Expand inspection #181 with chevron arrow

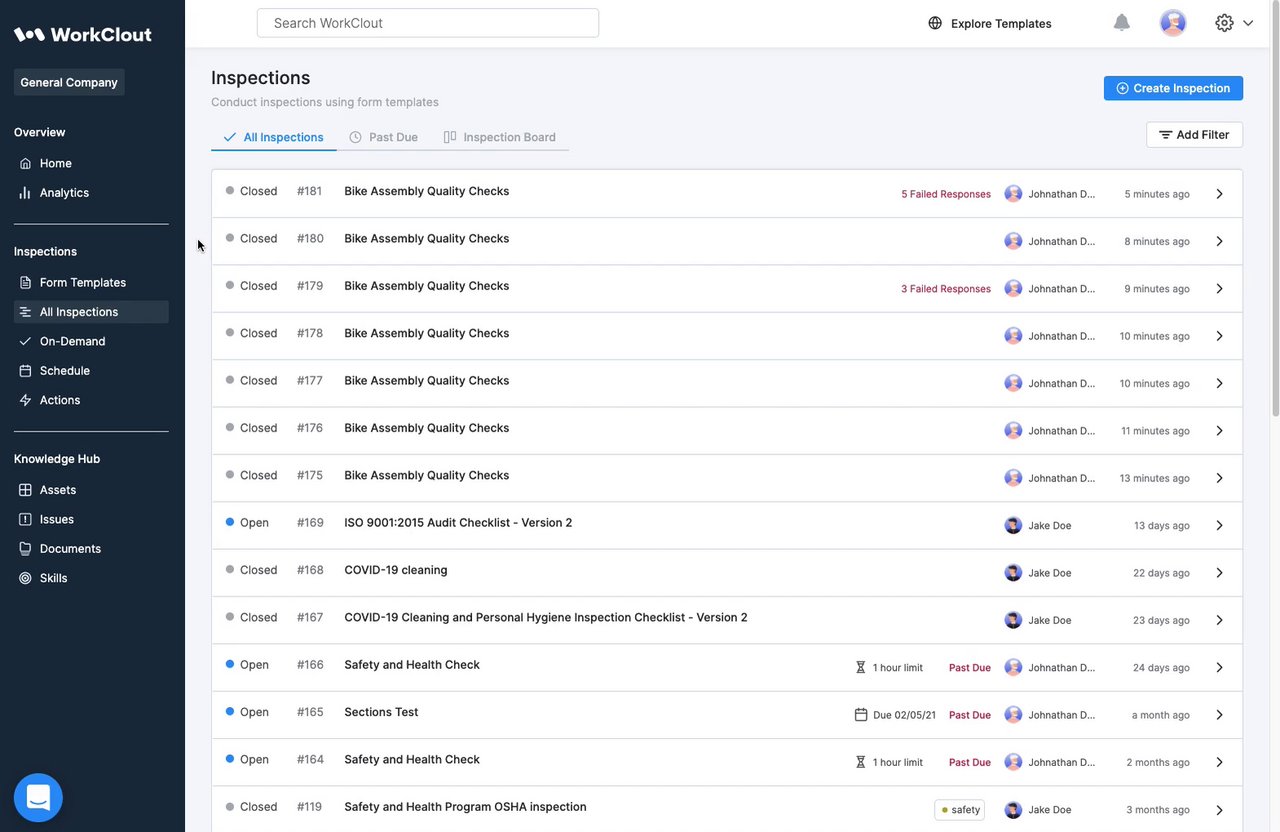(x=1219, y=194)
